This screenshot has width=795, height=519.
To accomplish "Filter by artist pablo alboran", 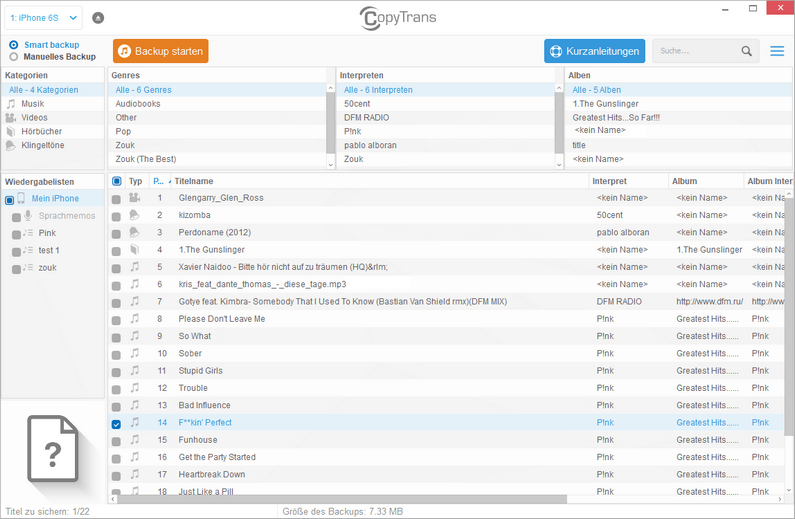I will pyautogui.click(x=446, y=145).
